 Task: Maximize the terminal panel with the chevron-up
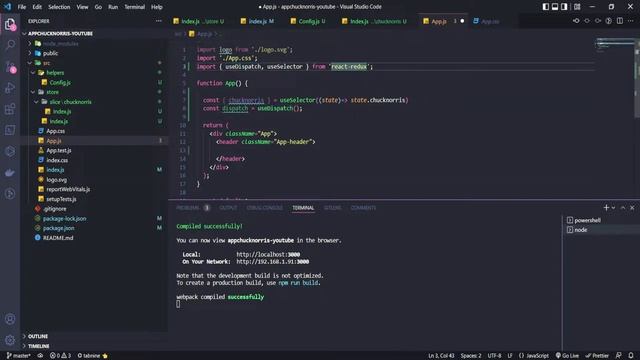(x=623, y=208)
